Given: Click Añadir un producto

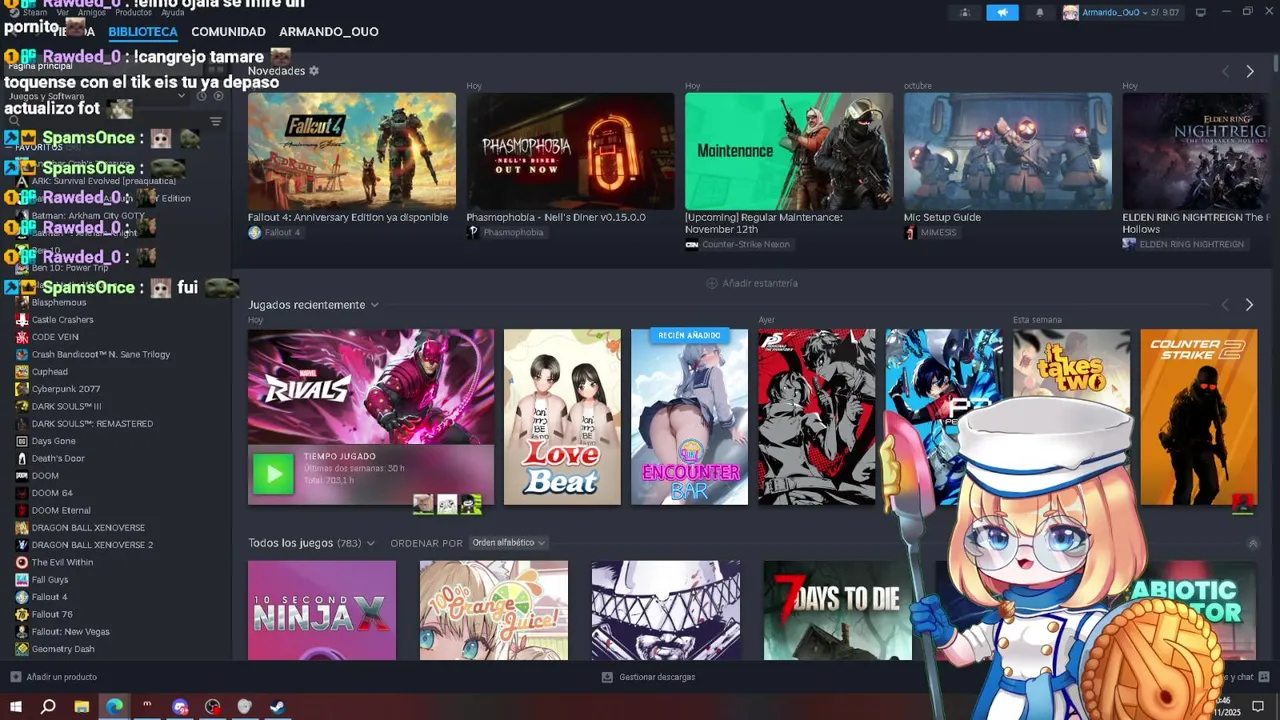Looking at the screenshot, I should click(62, 677).
